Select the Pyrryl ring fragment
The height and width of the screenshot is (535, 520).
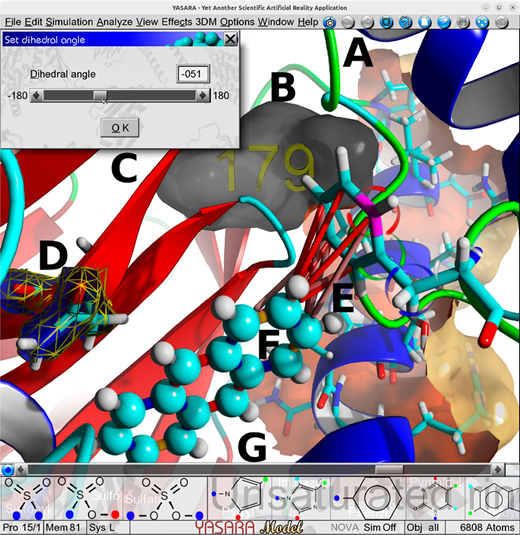(x=239, y=498)
